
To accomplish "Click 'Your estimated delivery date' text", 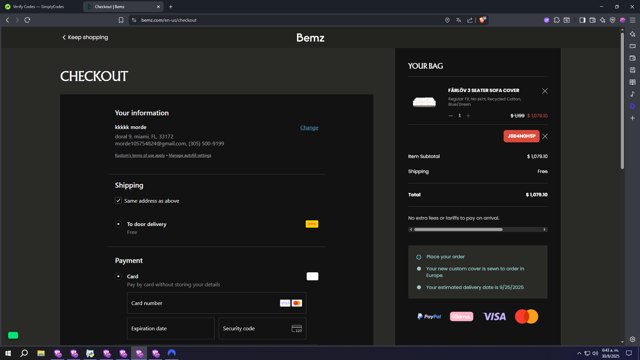I will coord(475,287).
